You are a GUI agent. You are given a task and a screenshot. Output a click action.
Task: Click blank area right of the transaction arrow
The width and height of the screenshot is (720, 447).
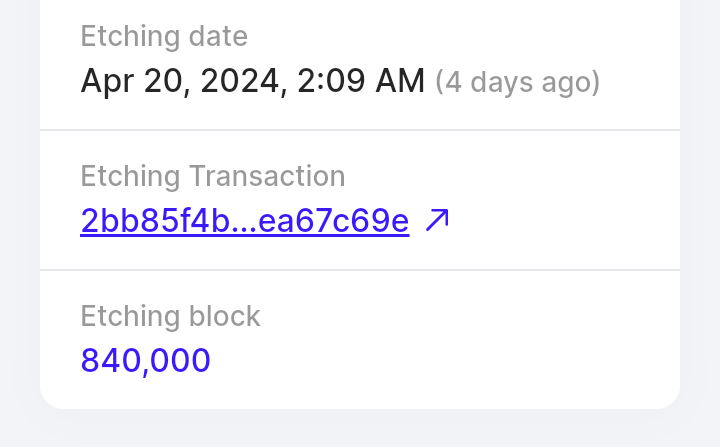pos(560,220)
